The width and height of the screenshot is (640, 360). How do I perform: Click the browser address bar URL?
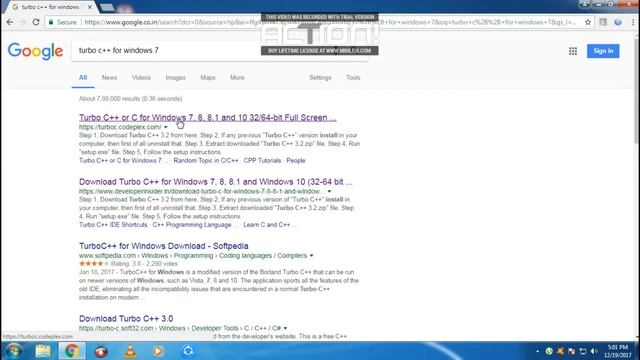tap(330, 22)
